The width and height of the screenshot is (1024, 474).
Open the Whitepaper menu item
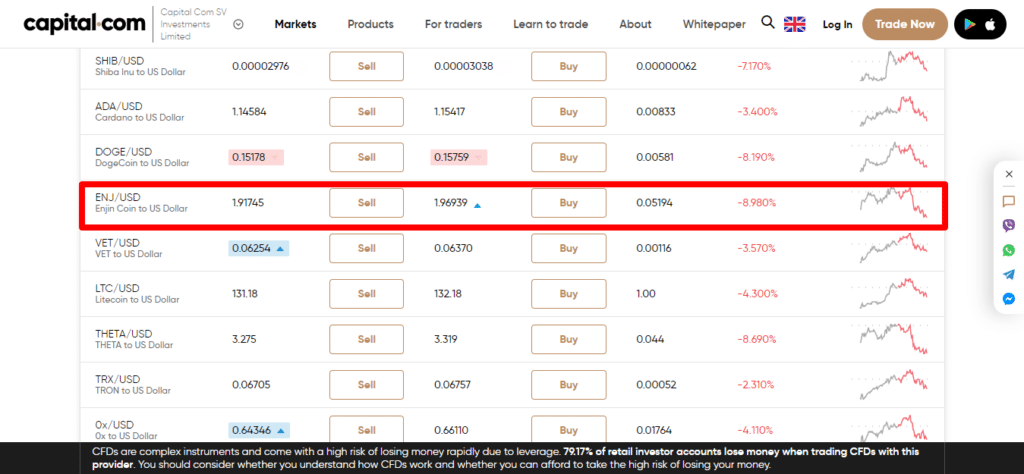714,24
